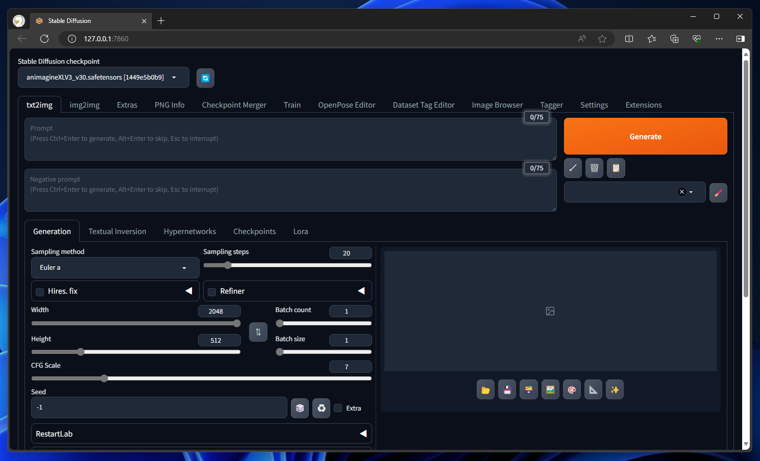The image size is (760, 461).
Task: Close the Stable Diffusion browser tab
Action: pos(144,21)
